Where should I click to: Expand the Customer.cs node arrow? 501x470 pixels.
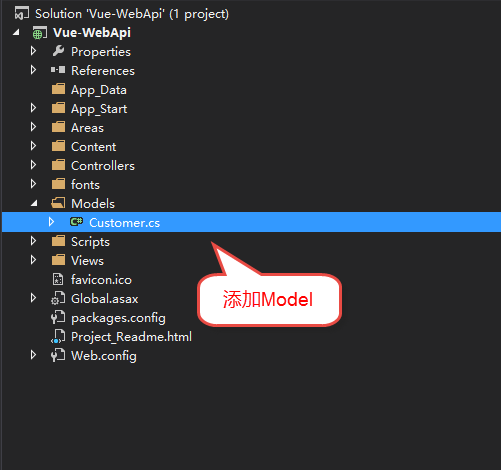pos(51,222)
